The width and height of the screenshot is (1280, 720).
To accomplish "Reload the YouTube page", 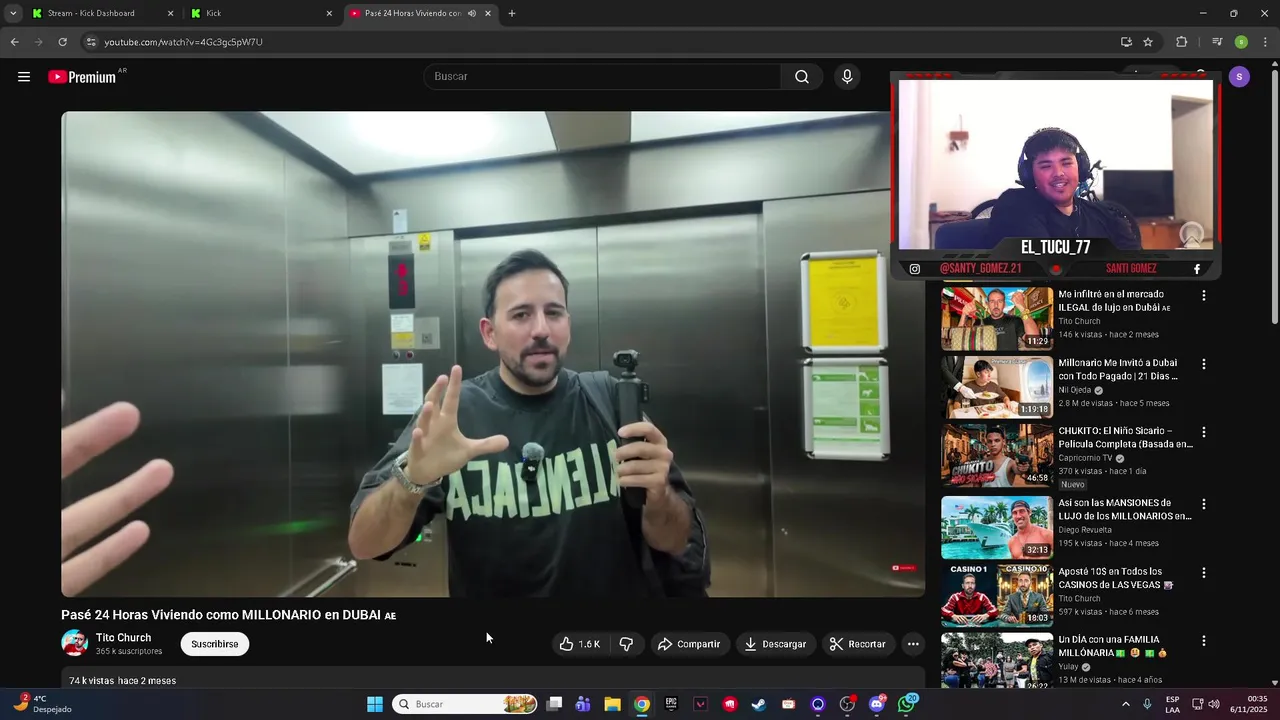I will [62, 42].
